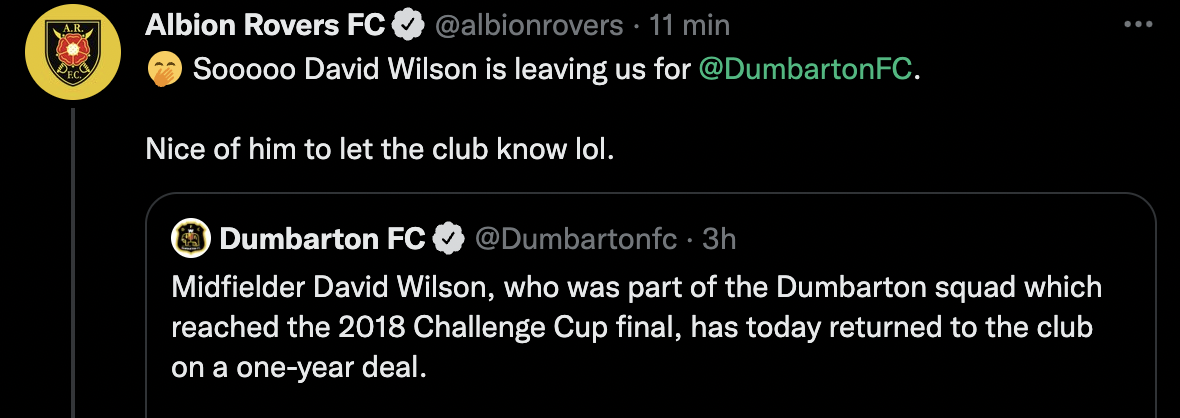Image resolution: width=1180 pixels, height=418 pixels.
Task: Click the hand-over-mouth emoji in the tweet
Action: point(163,71)
